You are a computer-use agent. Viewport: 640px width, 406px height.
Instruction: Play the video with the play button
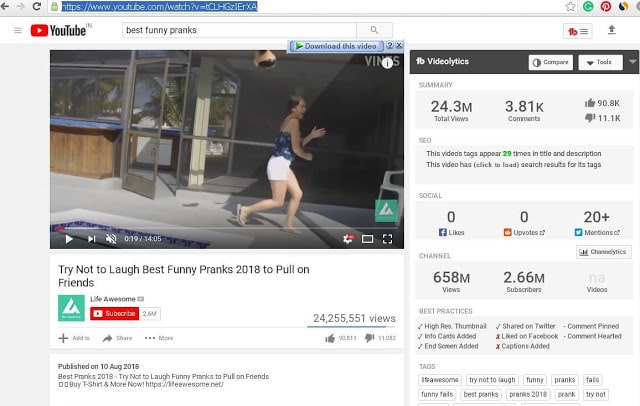[69, 239]
